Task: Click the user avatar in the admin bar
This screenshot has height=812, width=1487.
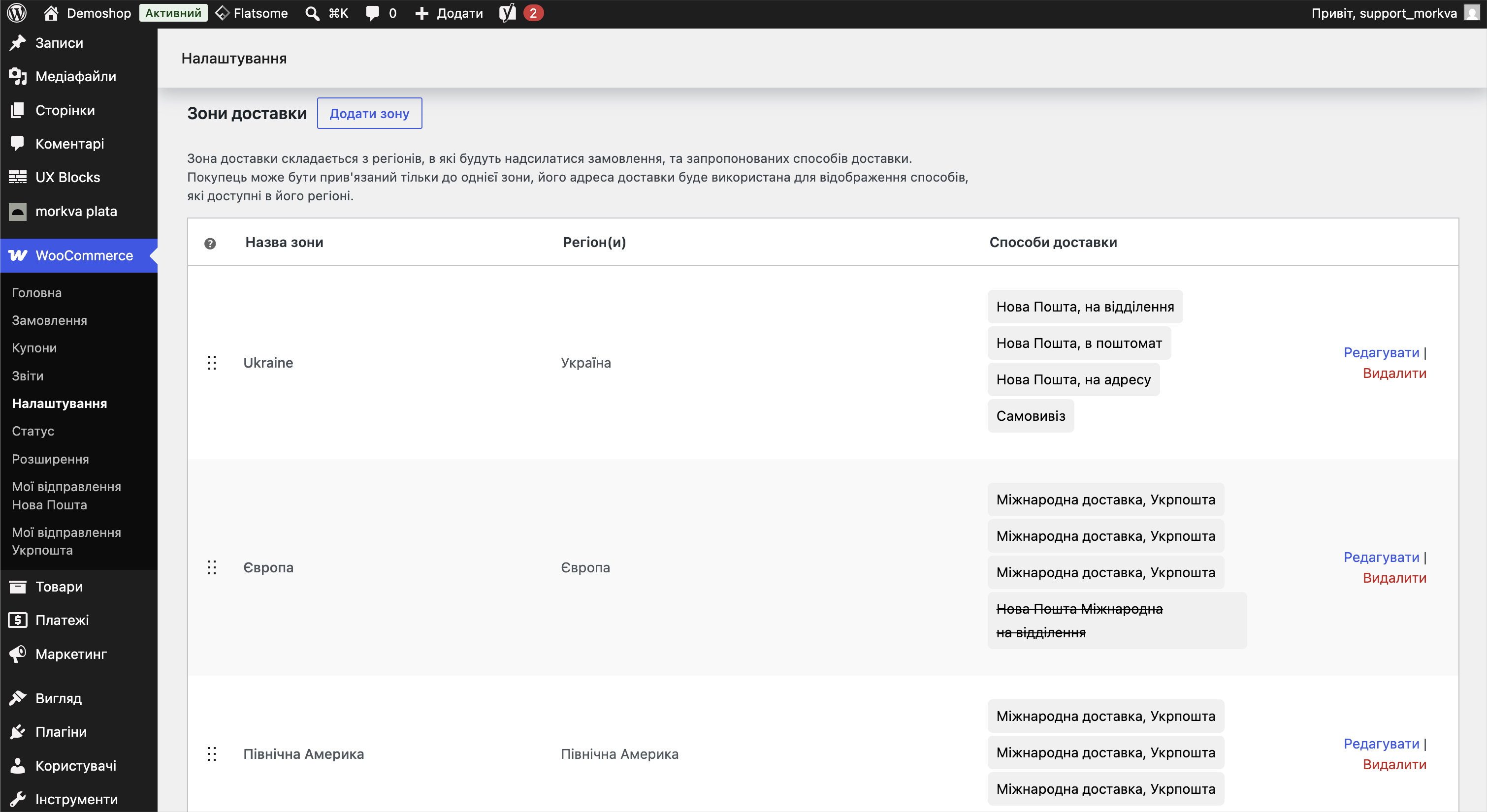Action: pos(1472,13)
